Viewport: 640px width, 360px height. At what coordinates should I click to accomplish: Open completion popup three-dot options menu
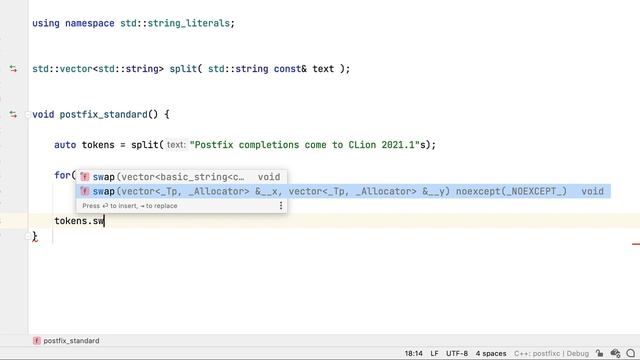[281, 206]
